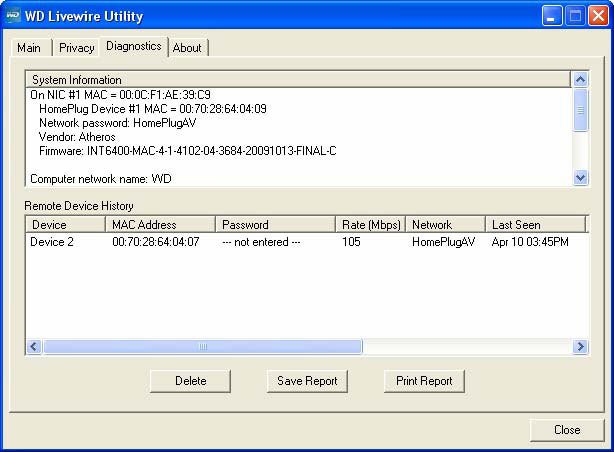This screenshot has width=614, height=452.
Task: Click the System Information vertical scrollbar thumb
Action: (x=580, y=110)
